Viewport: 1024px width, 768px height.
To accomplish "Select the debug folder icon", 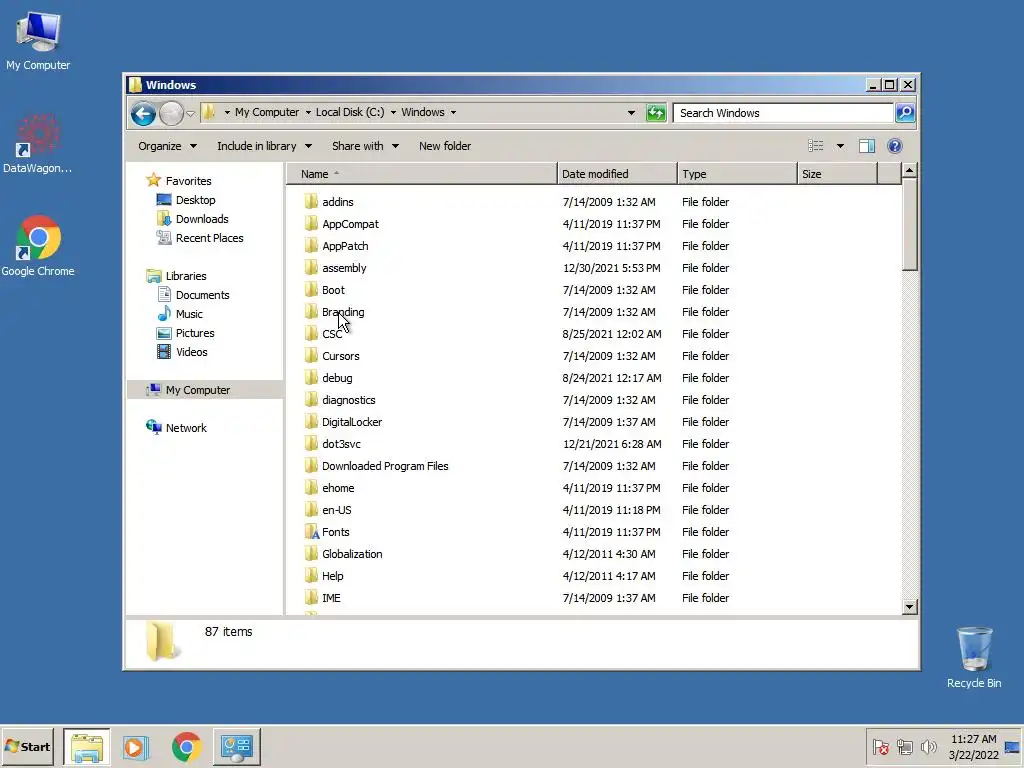I will [312, 377].
